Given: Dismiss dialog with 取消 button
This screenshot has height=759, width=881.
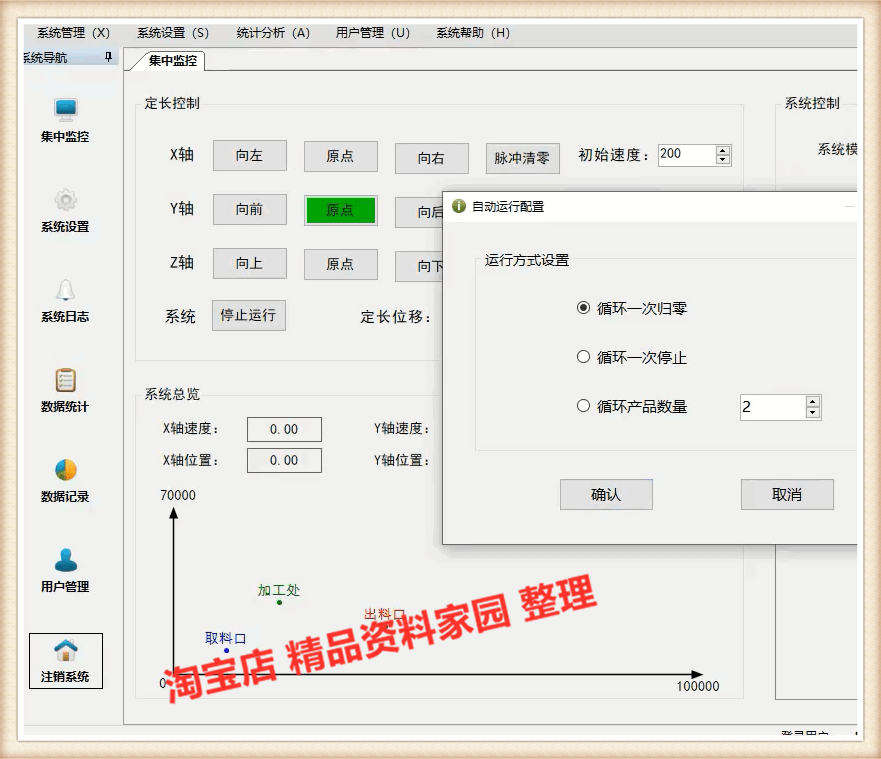Looking at the screenshot, I should pyautogui.click(x=787, y=494).
